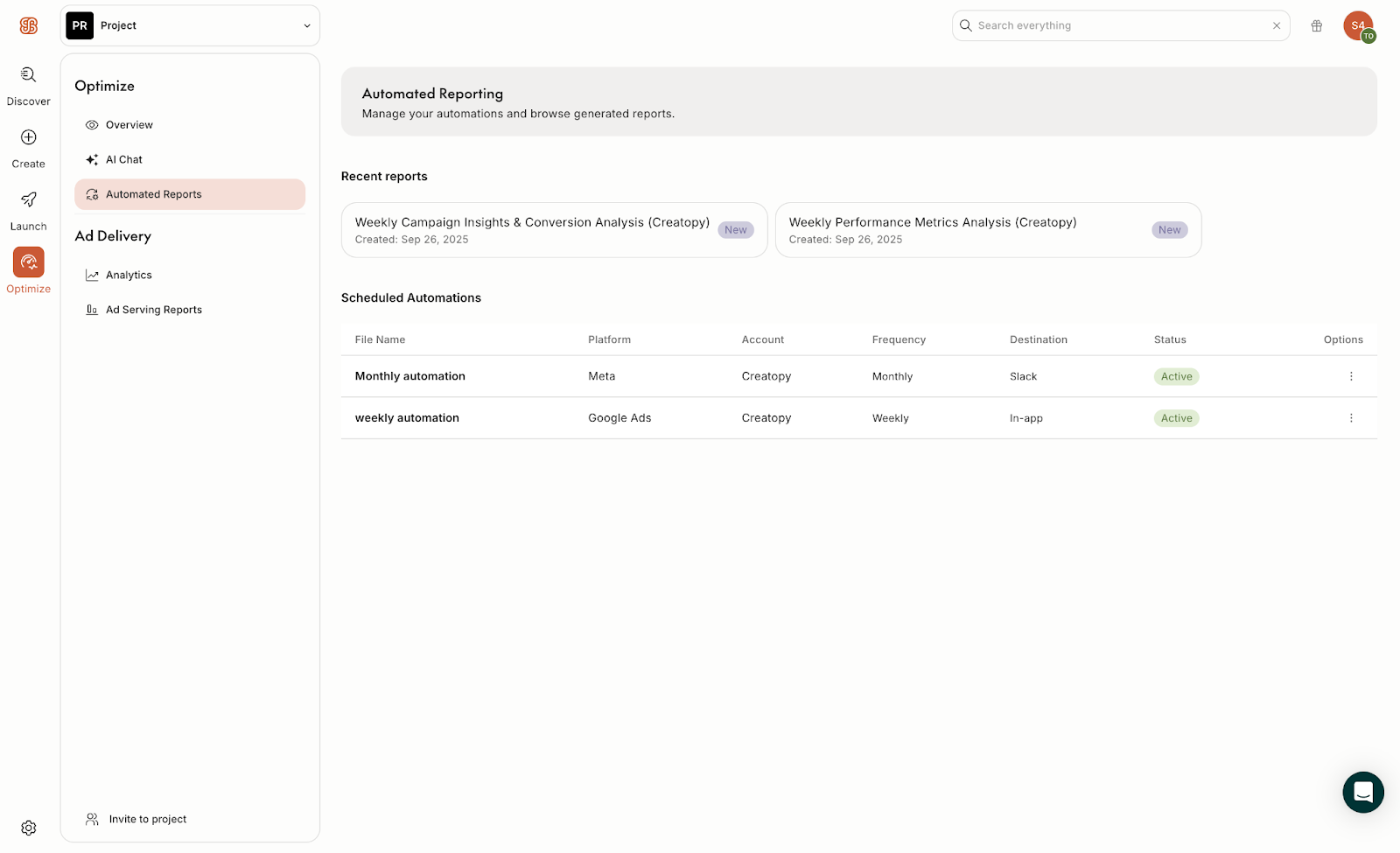
Task: Open the Discover section in sidebar
Action: pyautogui.click(x=28, y=76)
